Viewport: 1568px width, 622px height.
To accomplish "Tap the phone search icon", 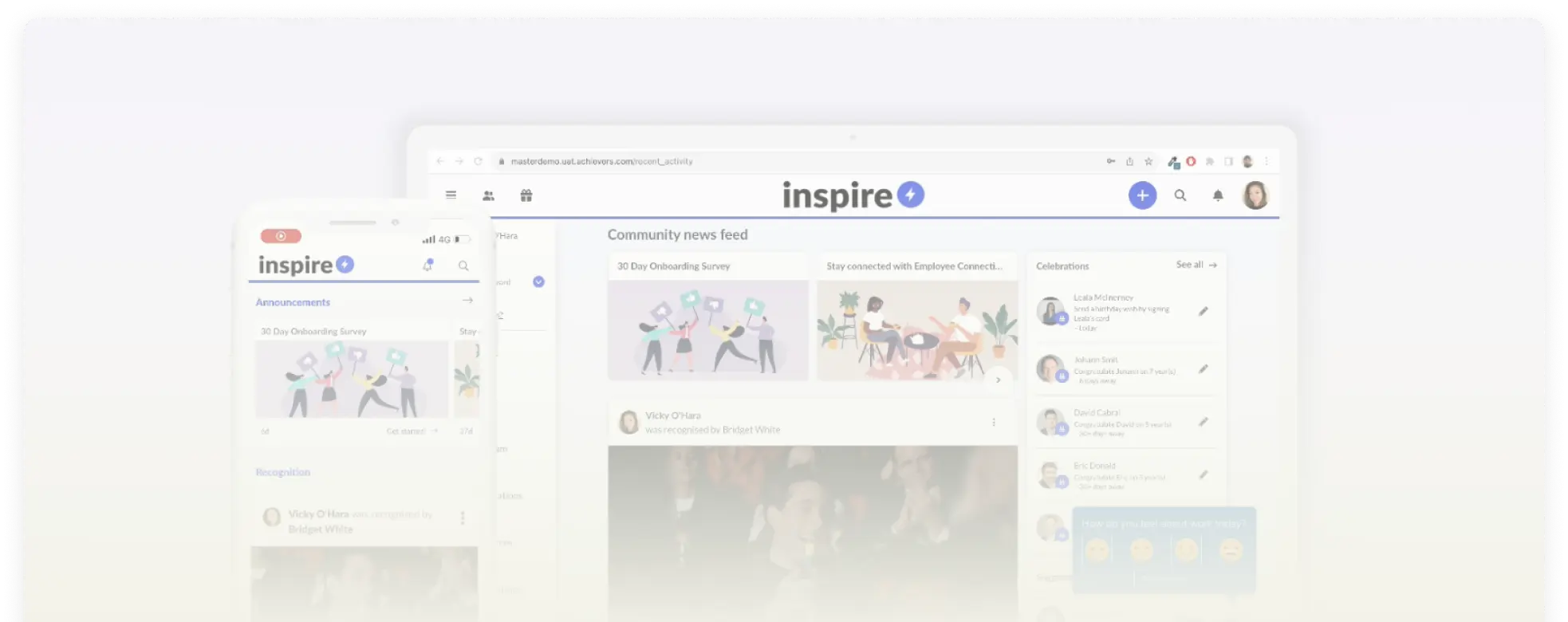I will [463, 266].
